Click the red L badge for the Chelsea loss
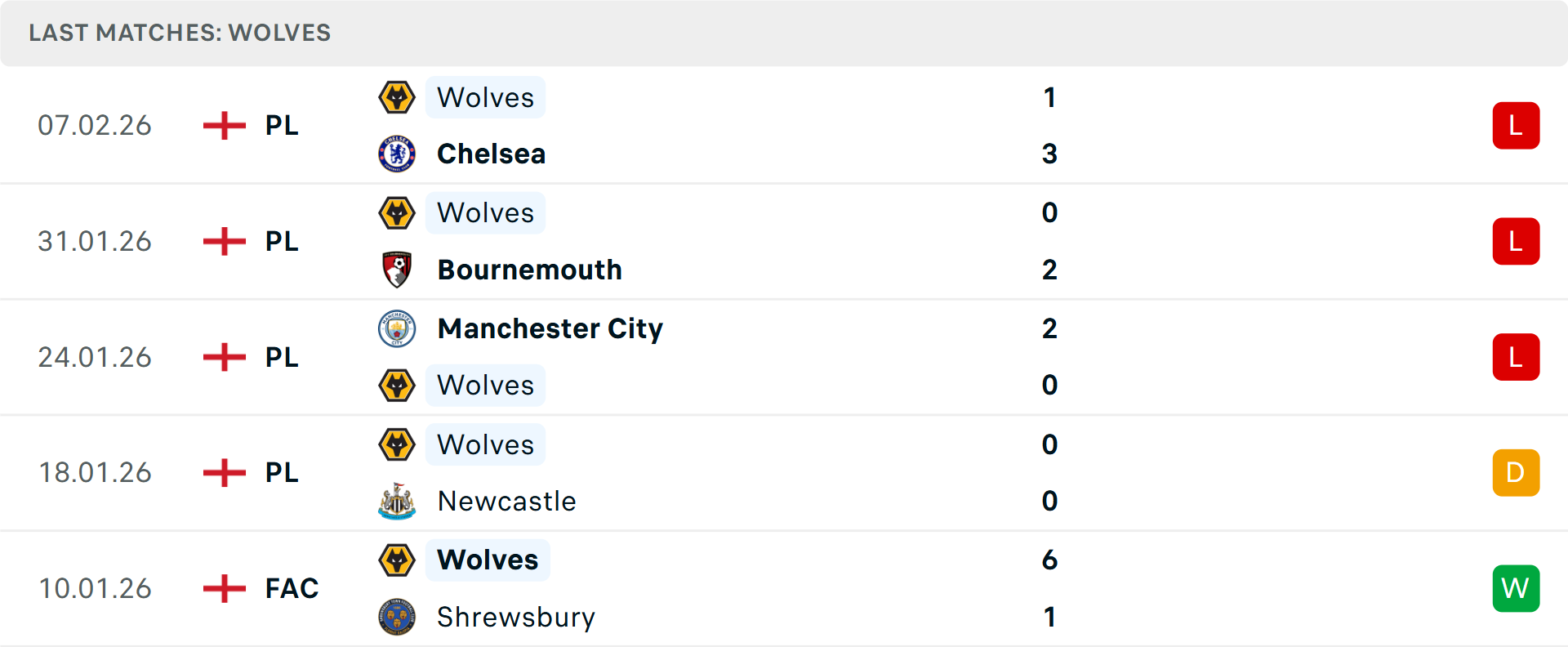Screen dimensions: 1568x647 tap(1516, 125)
